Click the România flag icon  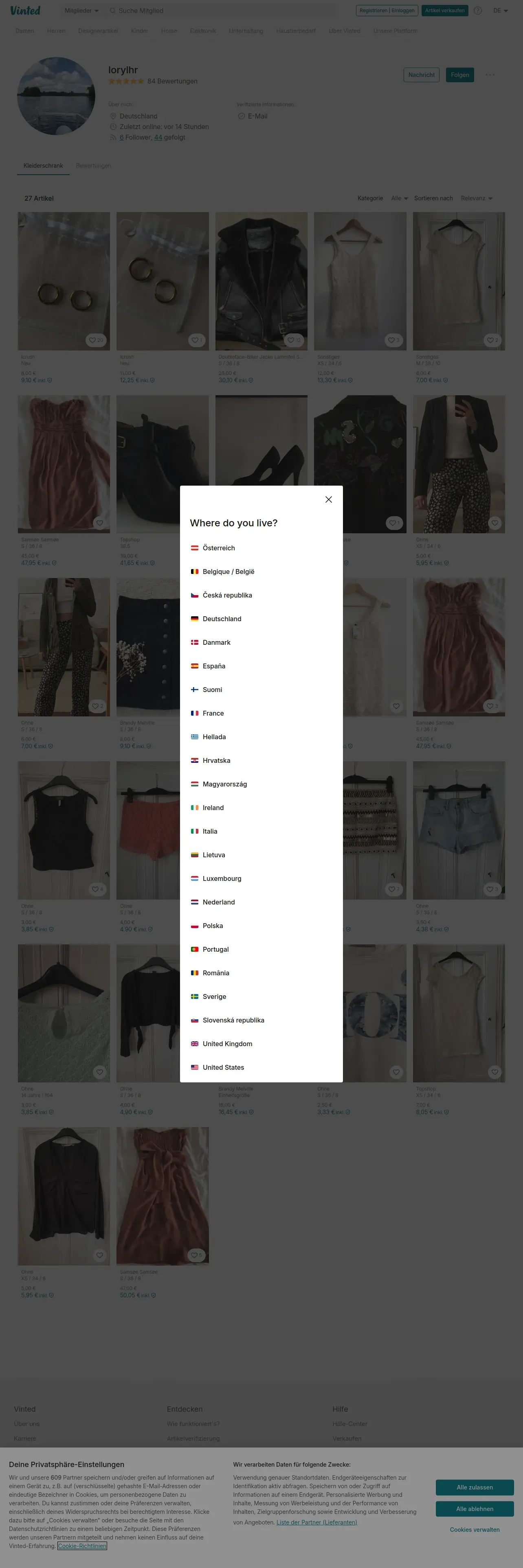click(195, 973)
